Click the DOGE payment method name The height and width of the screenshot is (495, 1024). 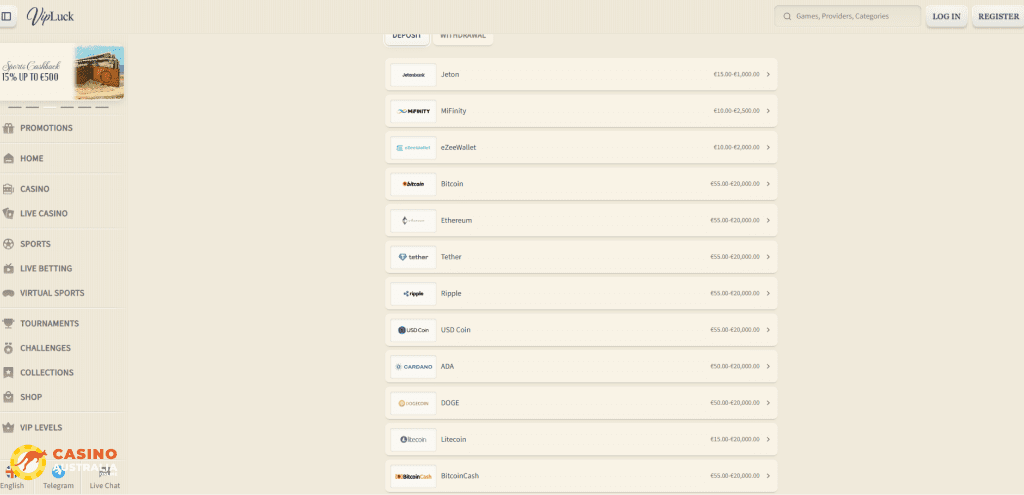coord(450,403)
